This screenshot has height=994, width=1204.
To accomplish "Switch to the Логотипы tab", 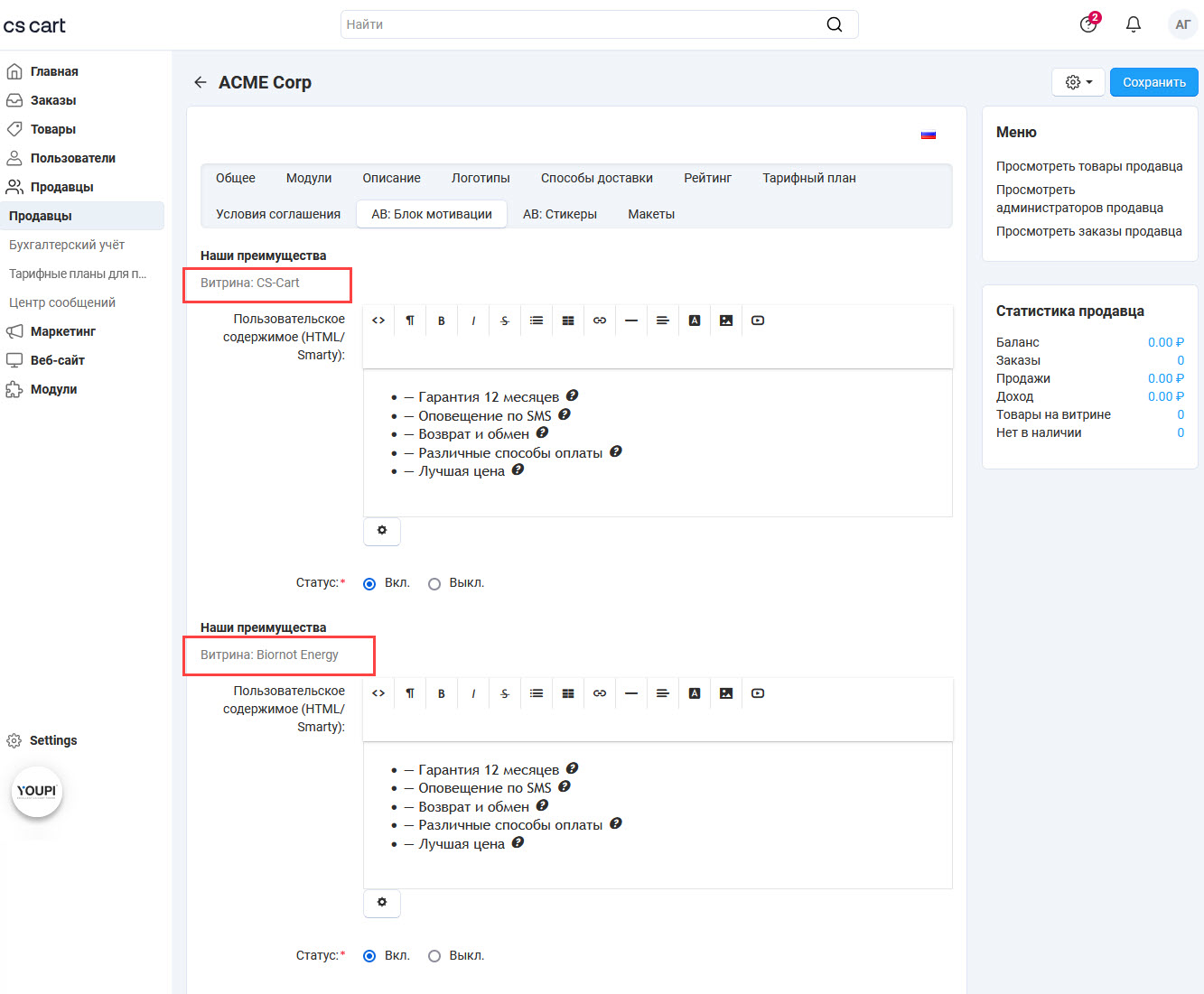I will pos(481,178).
